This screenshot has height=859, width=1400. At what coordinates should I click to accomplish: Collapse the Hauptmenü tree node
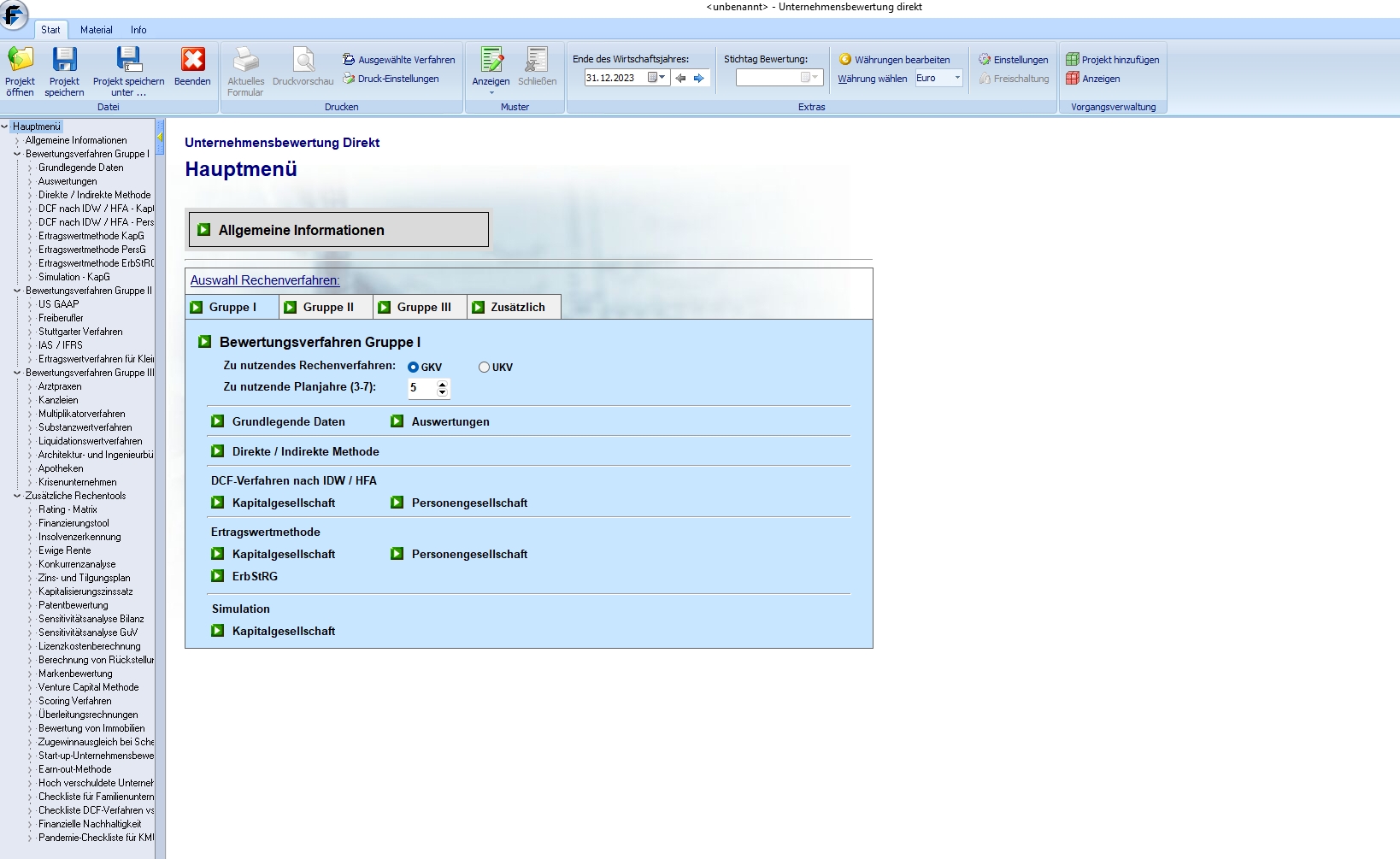4,126
